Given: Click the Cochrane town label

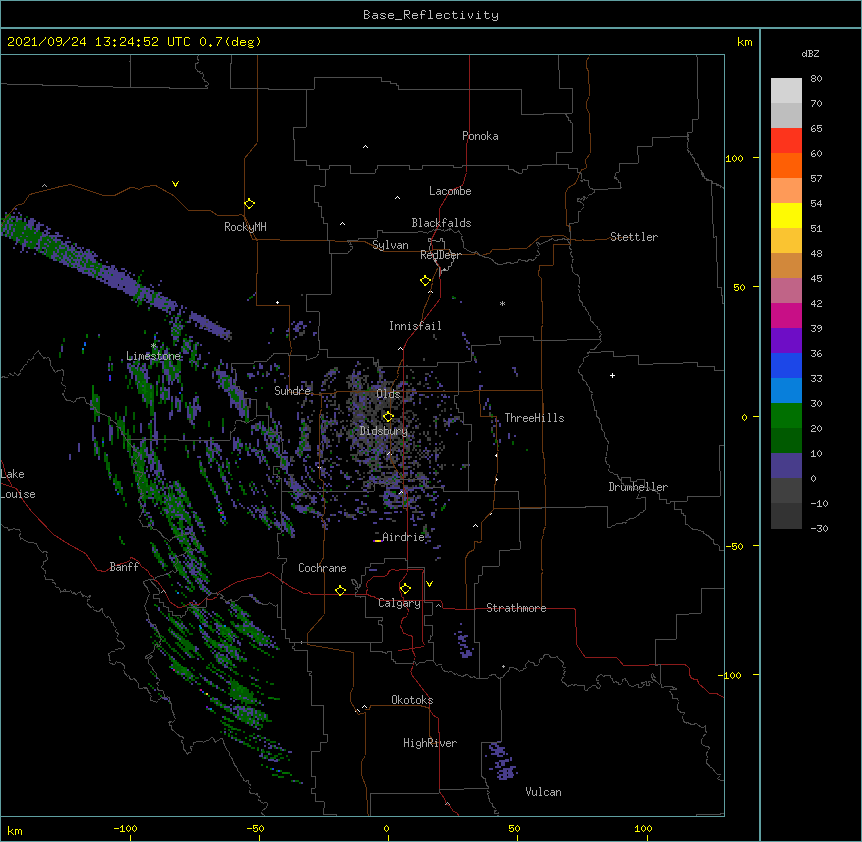Looking at the screenshot, I should point(322,568).
